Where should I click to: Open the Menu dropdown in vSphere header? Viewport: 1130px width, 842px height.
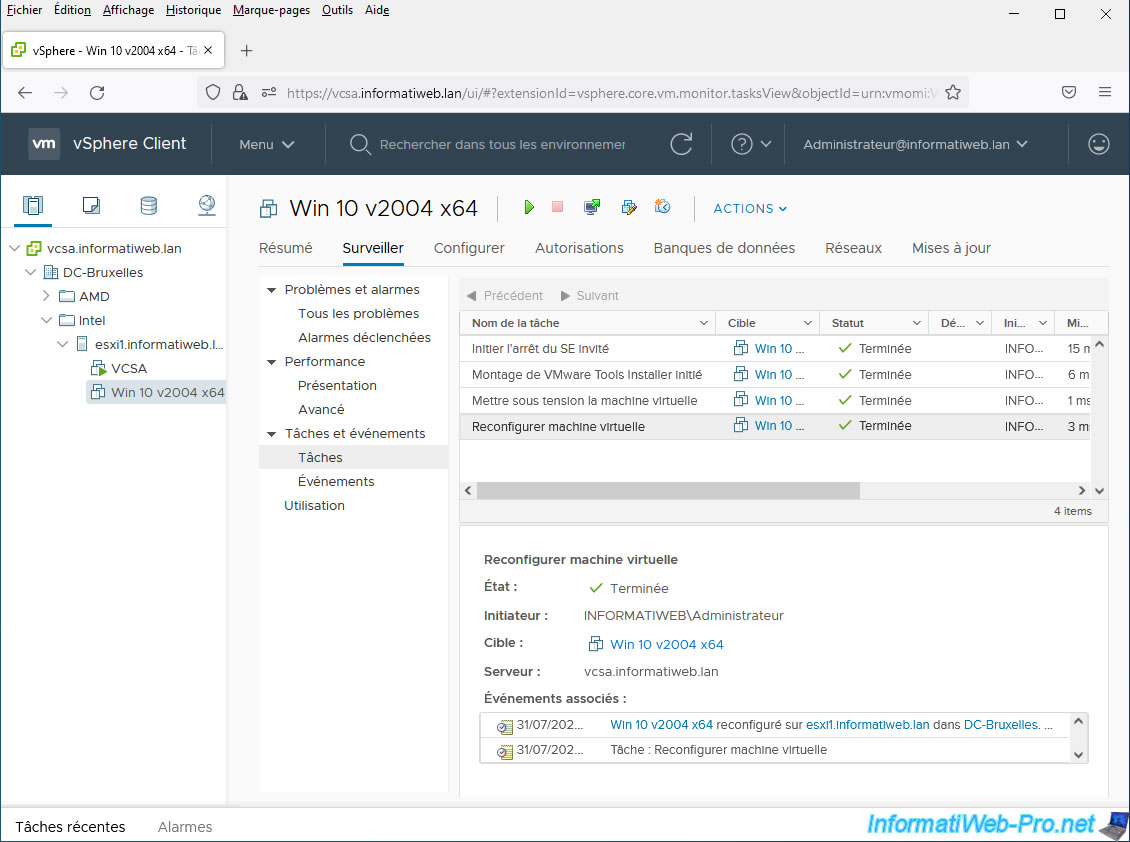click(267, 144)
